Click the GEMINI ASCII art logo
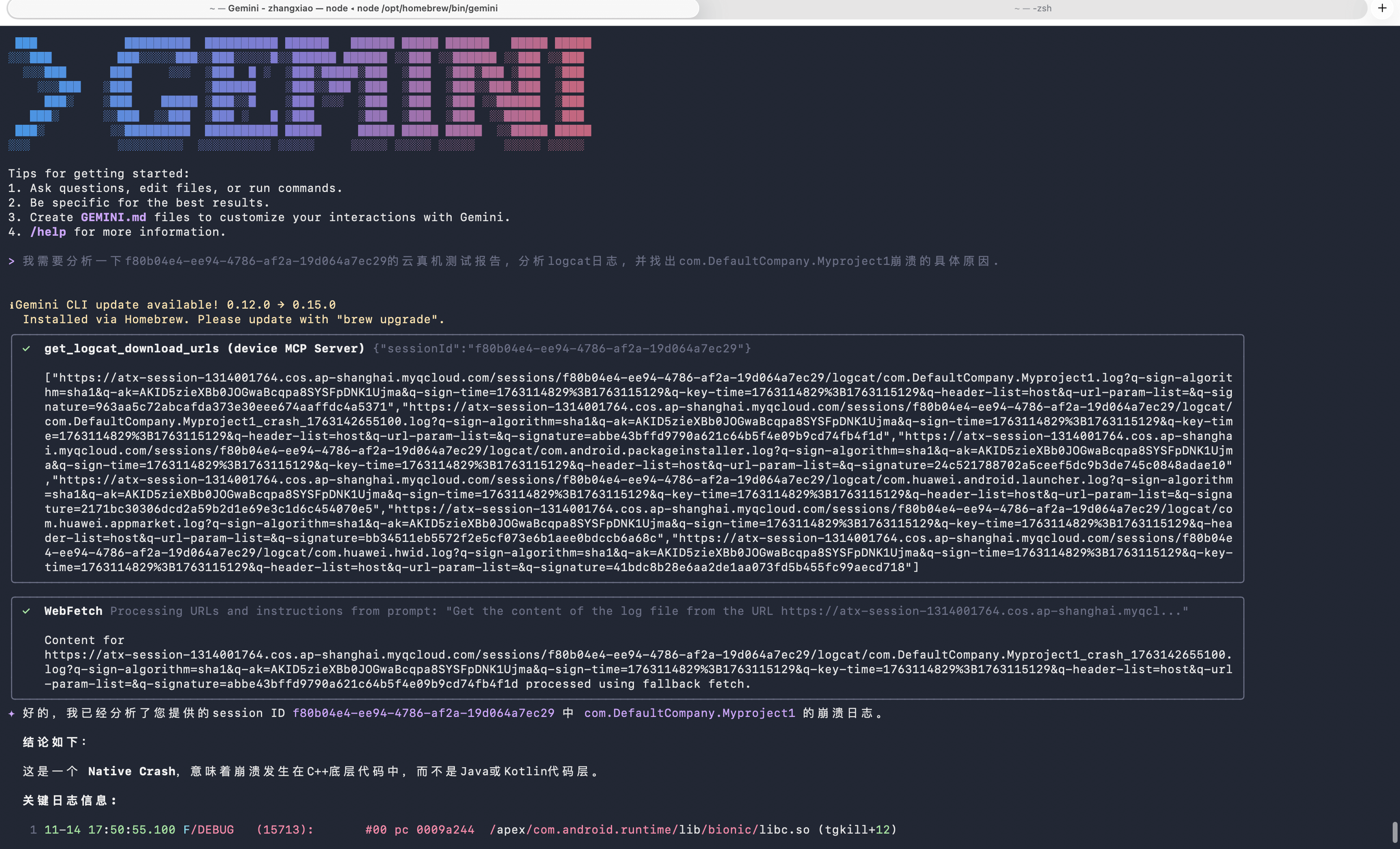 299,94
